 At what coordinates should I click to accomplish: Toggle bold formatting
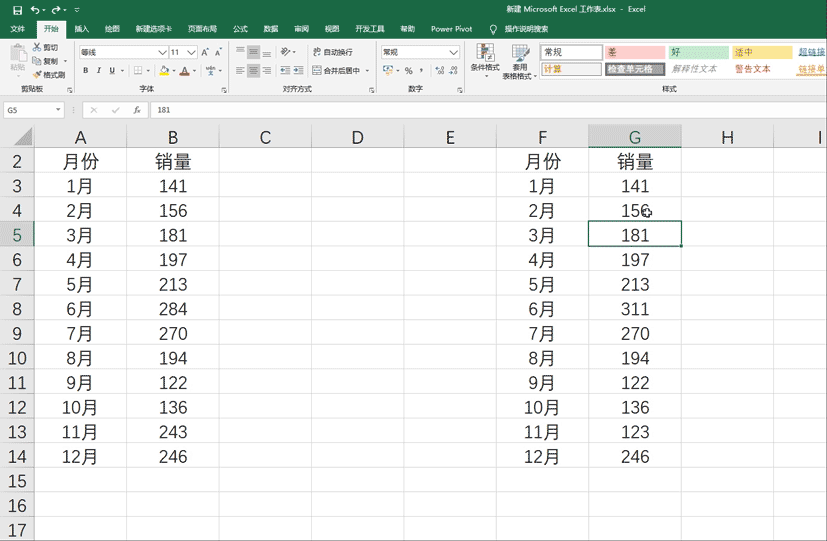pyautogui.click(x=85, y=70)
